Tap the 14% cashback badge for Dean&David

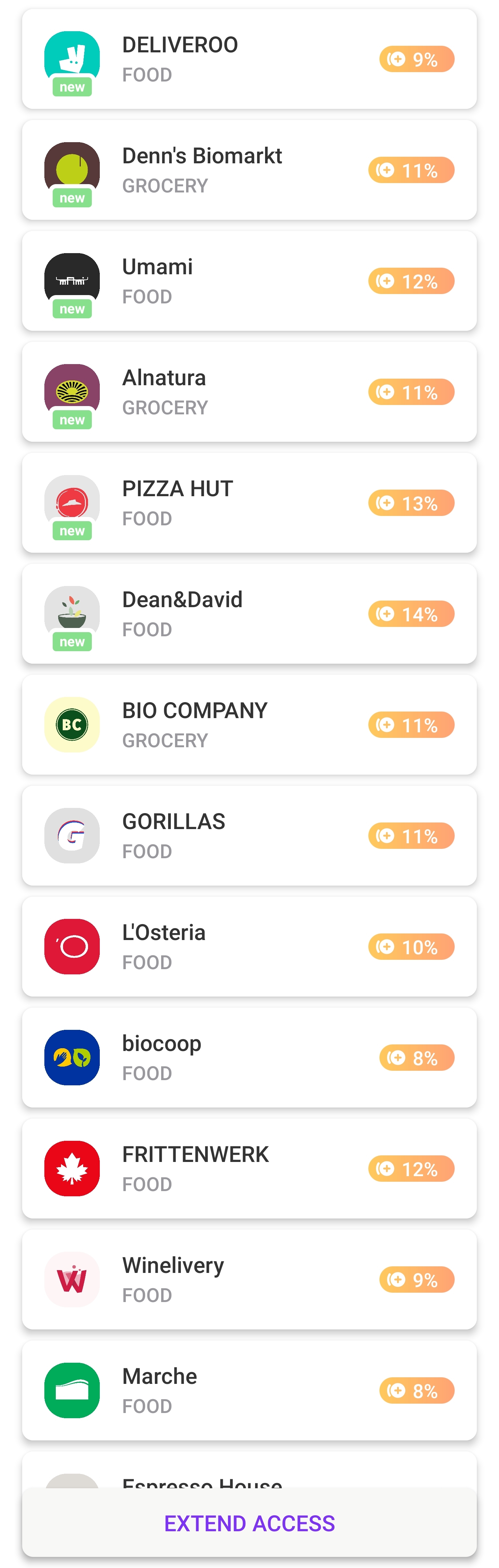tap(411, 613)
